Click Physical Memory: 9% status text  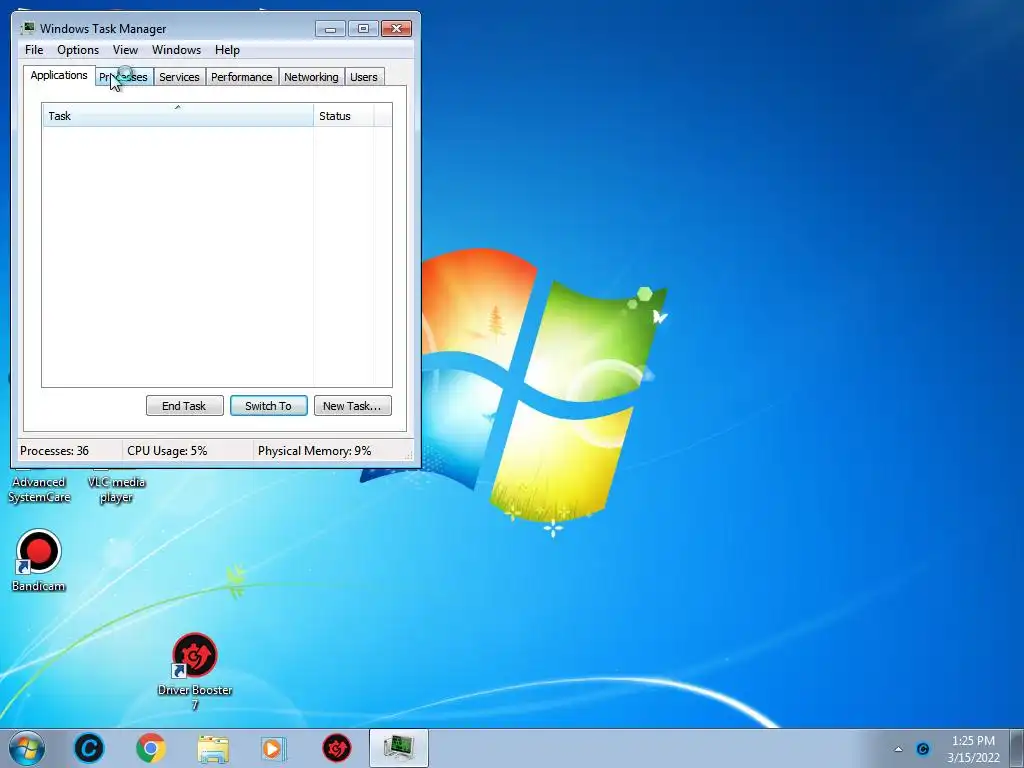coord(314,451)
